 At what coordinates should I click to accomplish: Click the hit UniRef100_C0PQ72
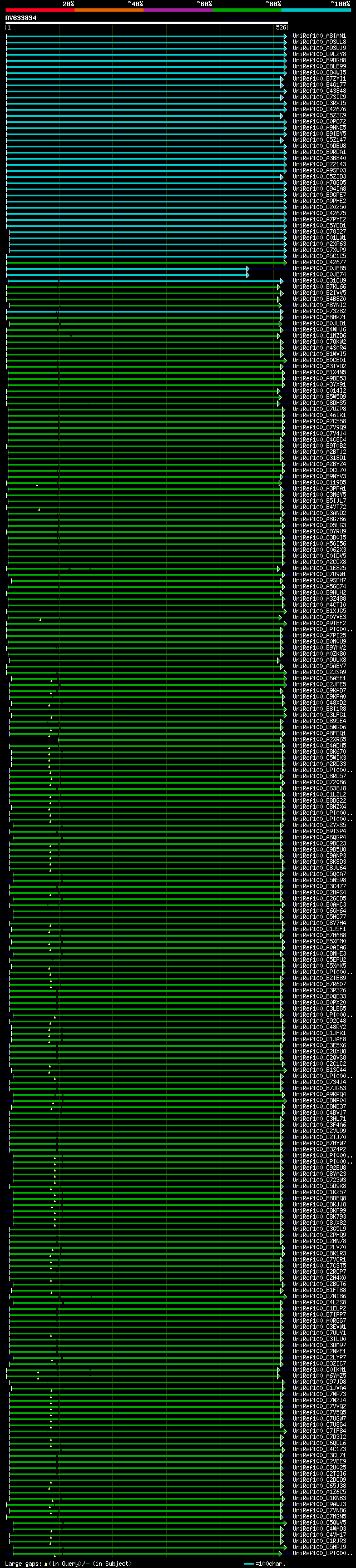pos(319,121)
